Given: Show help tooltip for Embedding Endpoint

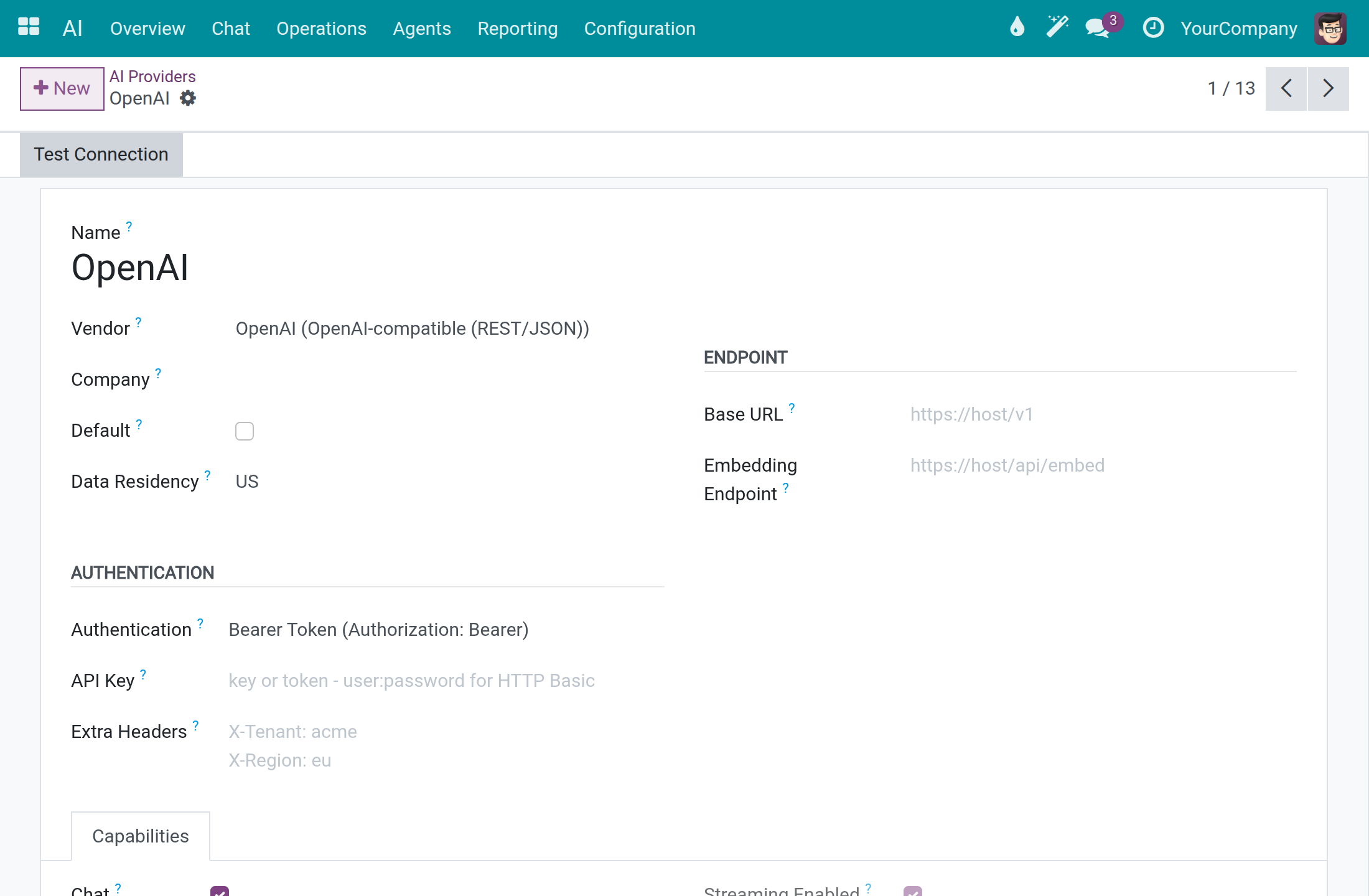Looking at the screenshot, I should coord(785,488).
